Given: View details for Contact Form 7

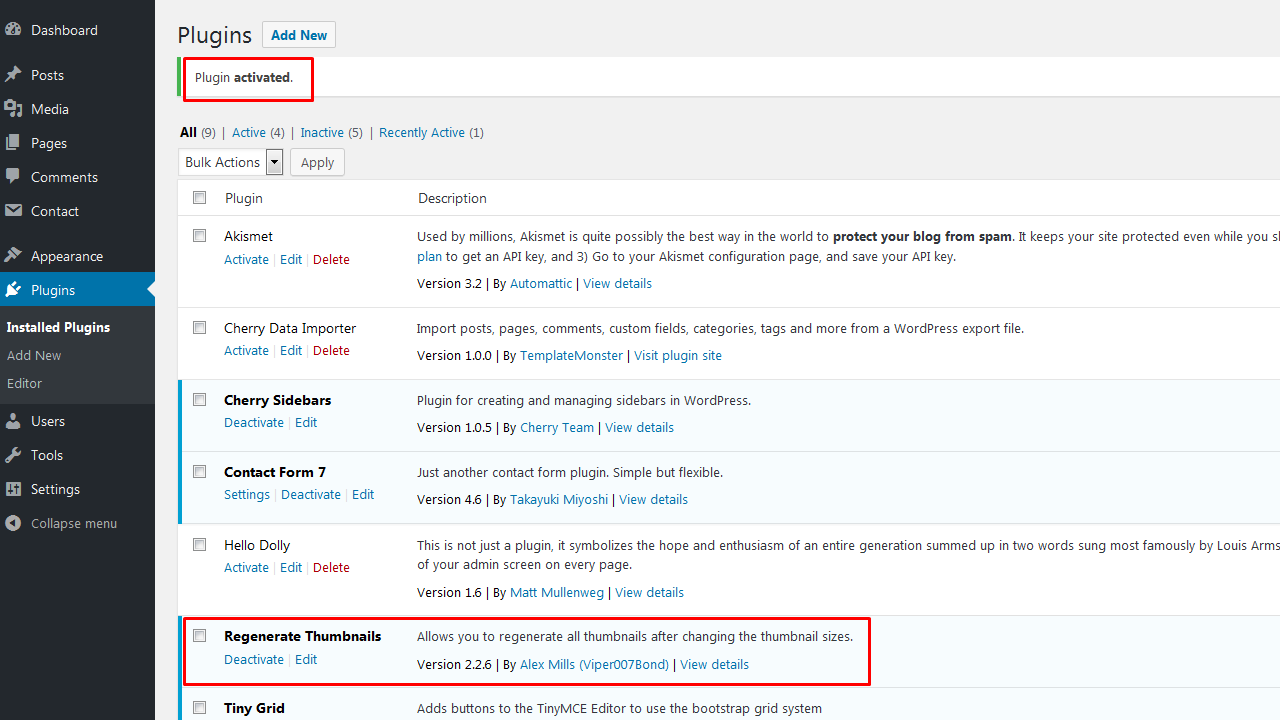Looking at the screenshot, I should [x=653, y=499].
